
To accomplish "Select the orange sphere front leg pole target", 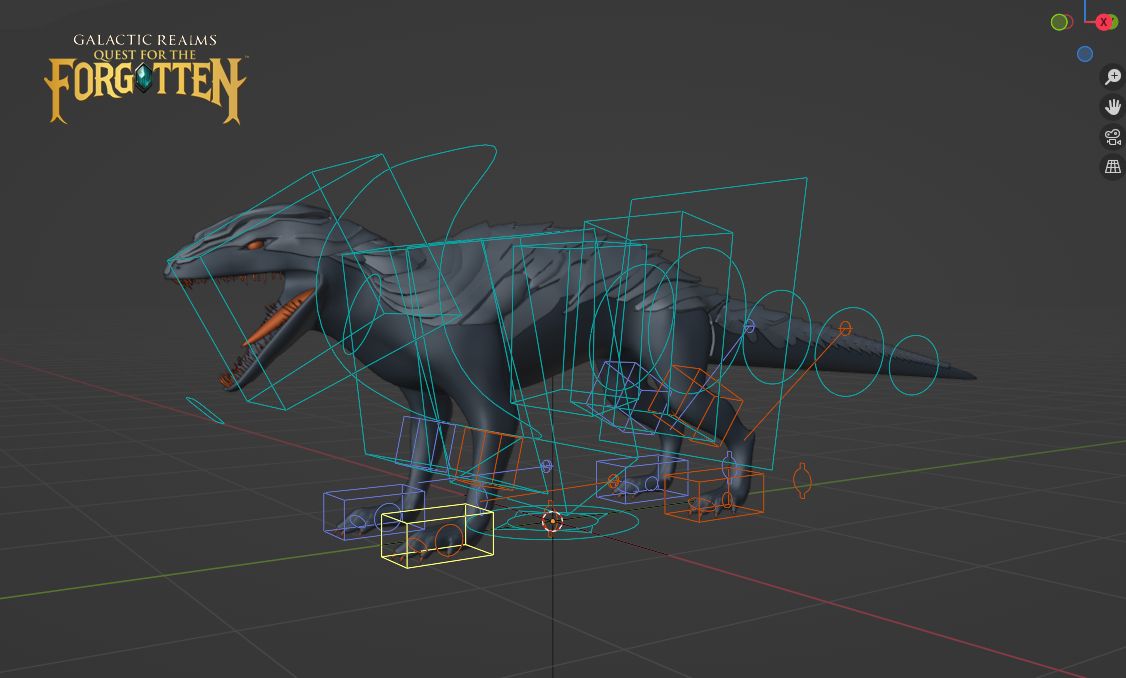I will tap(613, 481).
